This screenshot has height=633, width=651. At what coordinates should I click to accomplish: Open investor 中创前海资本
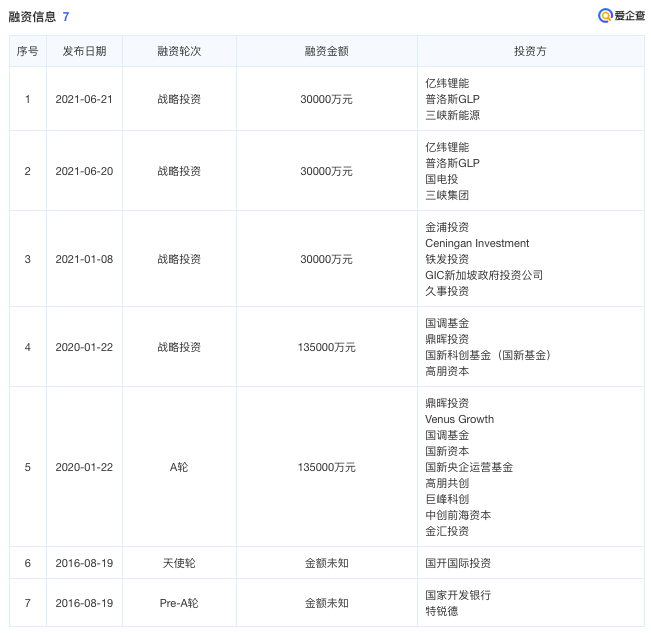coord(458,515)
